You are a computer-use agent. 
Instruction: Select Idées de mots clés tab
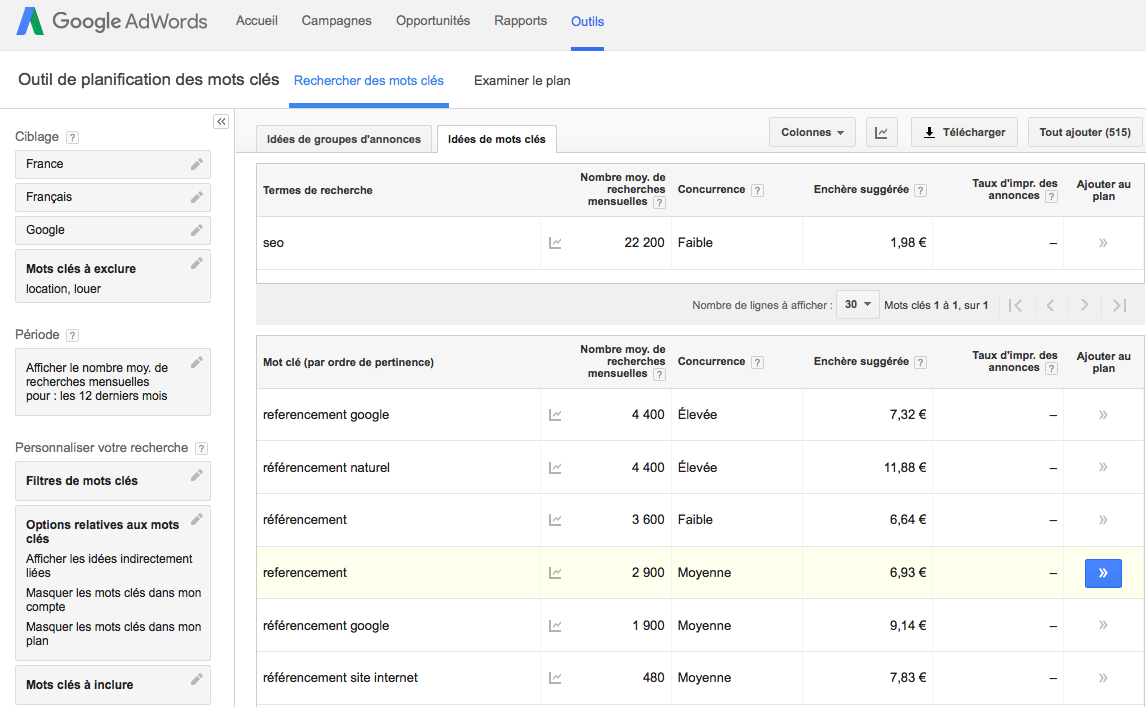coord(497,139)
